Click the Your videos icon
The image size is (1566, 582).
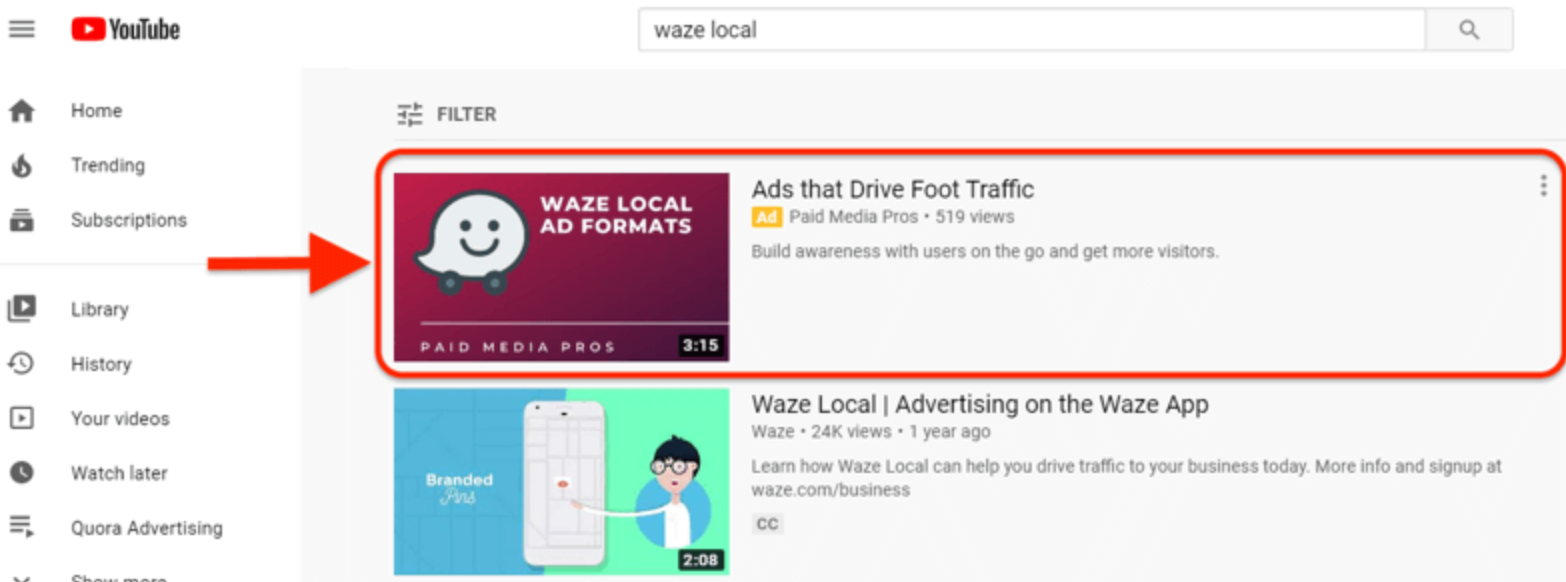22,418
